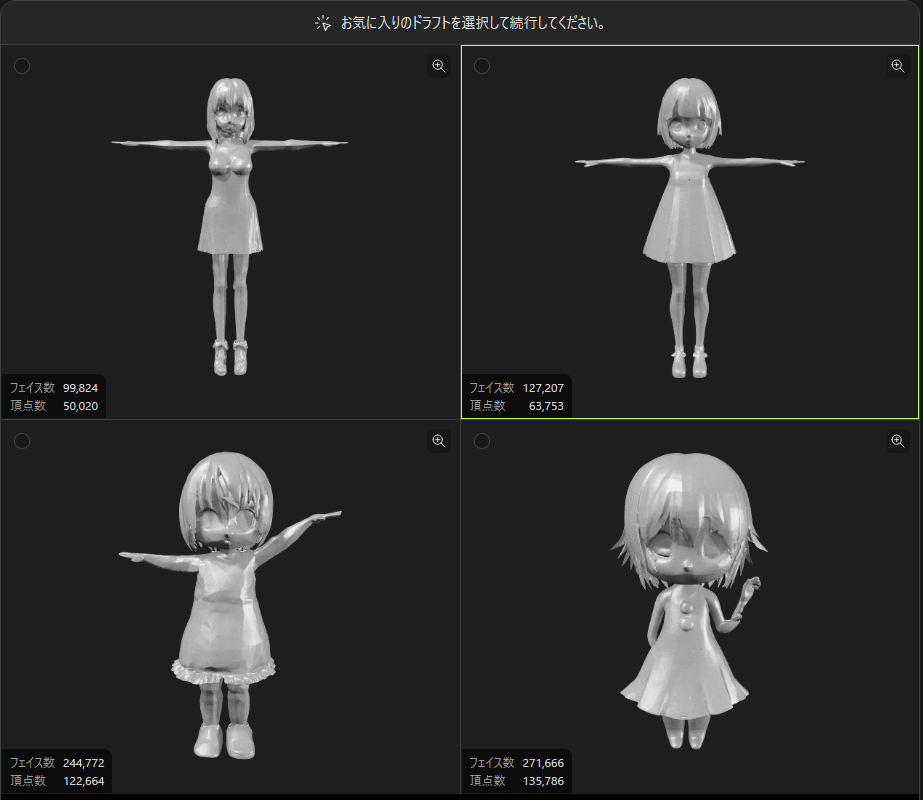Click the face count 127,207 value
The width and height of the screenshot is (923, 800).
(543, 388)
